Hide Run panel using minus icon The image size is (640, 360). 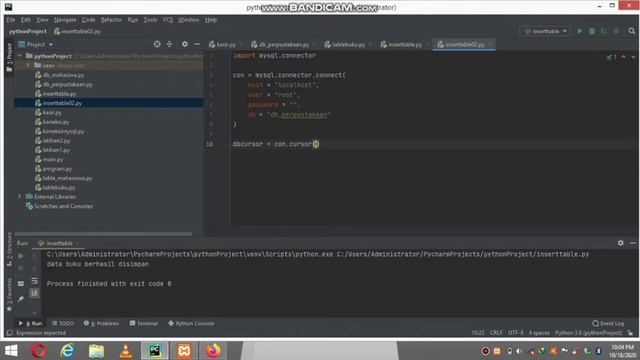pos(633,243)
